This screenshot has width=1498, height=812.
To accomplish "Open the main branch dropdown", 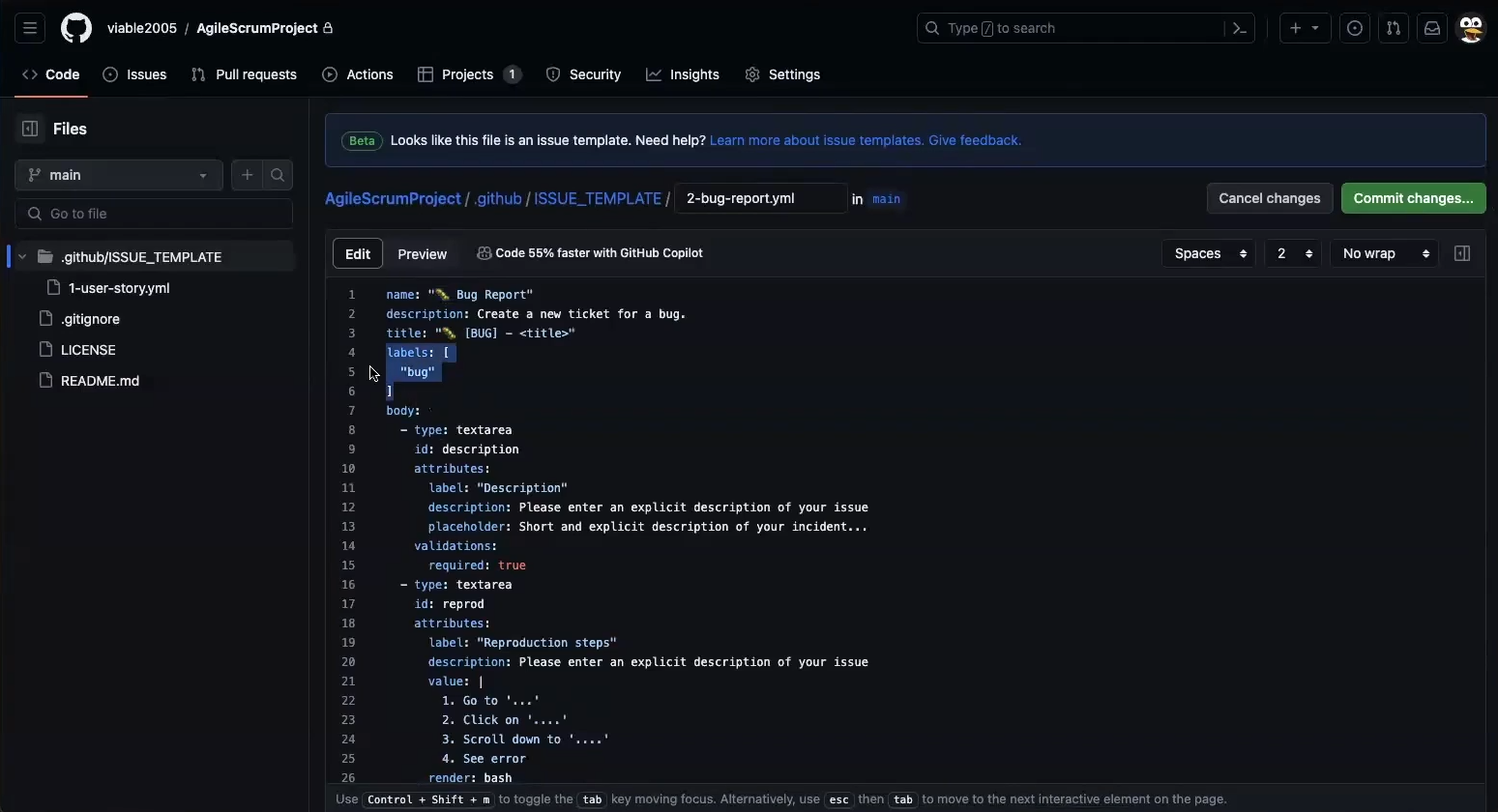I will tap(118, 175).
